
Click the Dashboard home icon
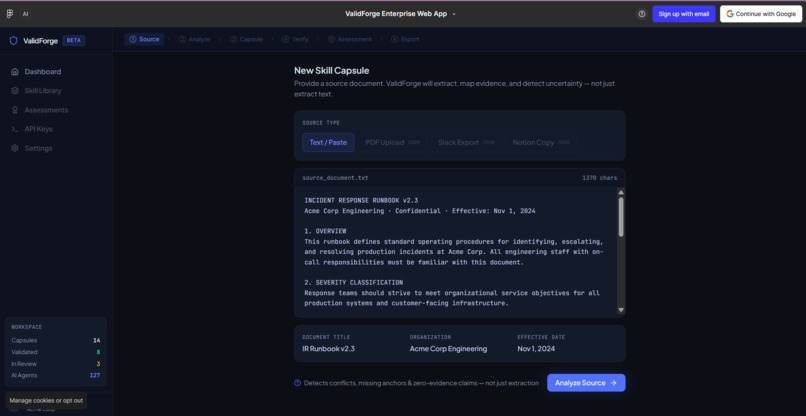(x=15, y=71)
